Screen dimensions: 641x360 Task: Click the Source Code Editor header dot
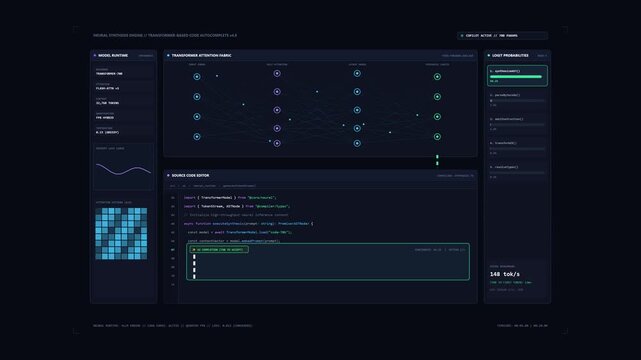click(168, 175)
